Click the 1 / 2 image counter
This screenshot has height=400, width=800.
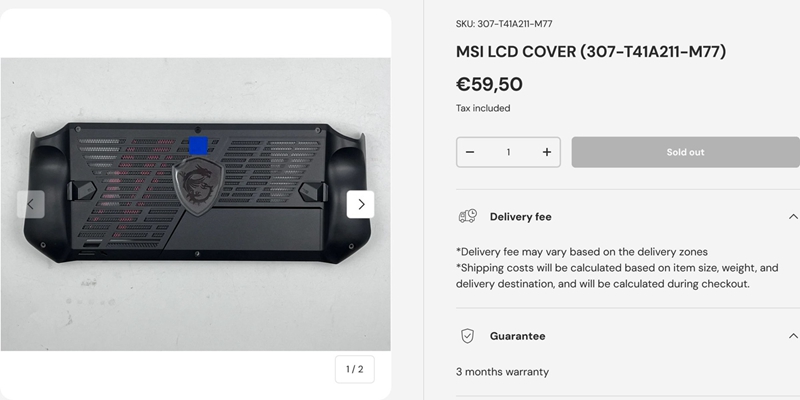point(355,369)
